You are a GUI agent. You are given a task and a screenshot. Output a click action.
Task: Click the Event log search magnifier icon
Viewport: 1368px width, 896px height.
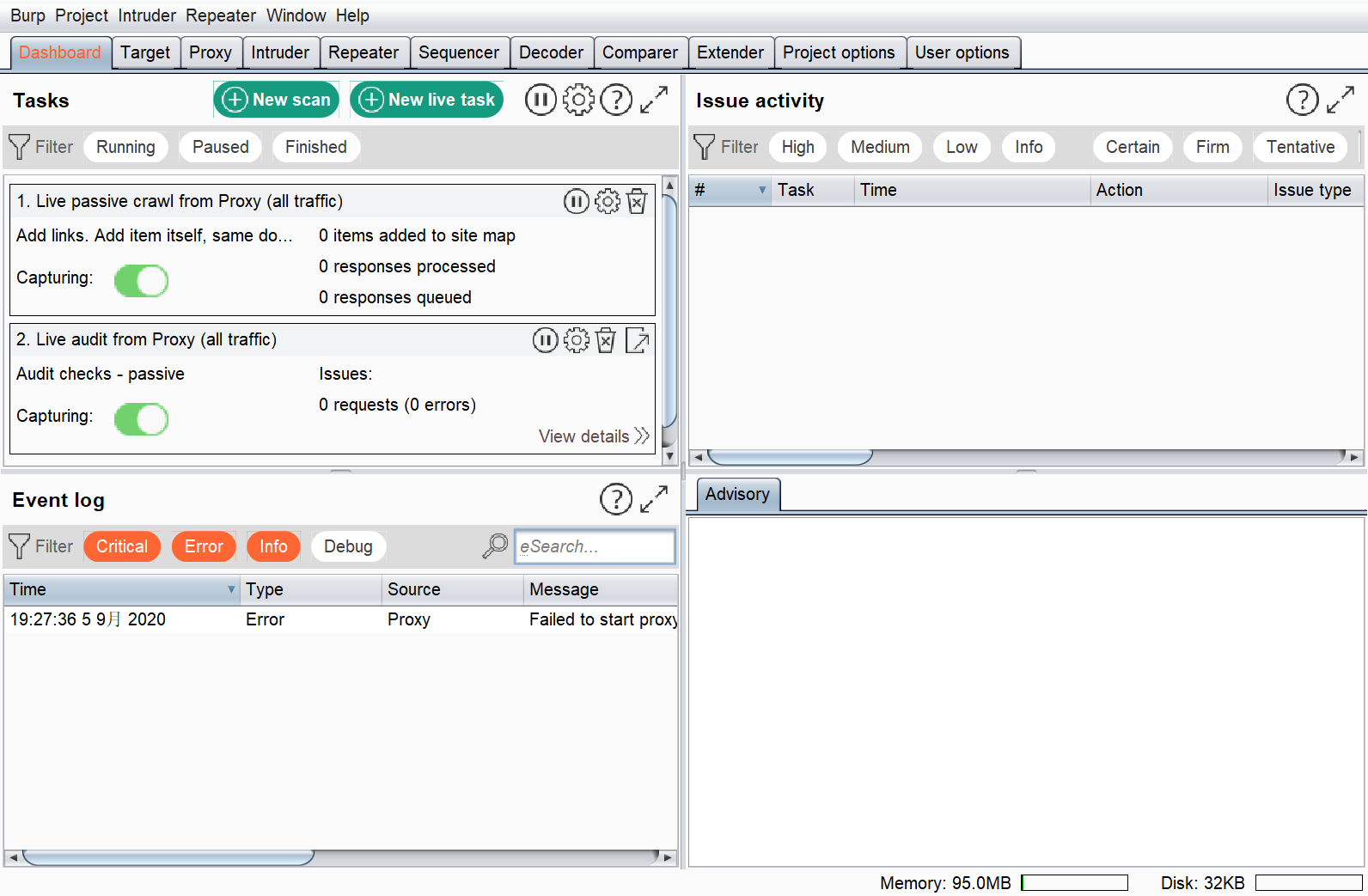pyautogui.click(x=495, y=546)
